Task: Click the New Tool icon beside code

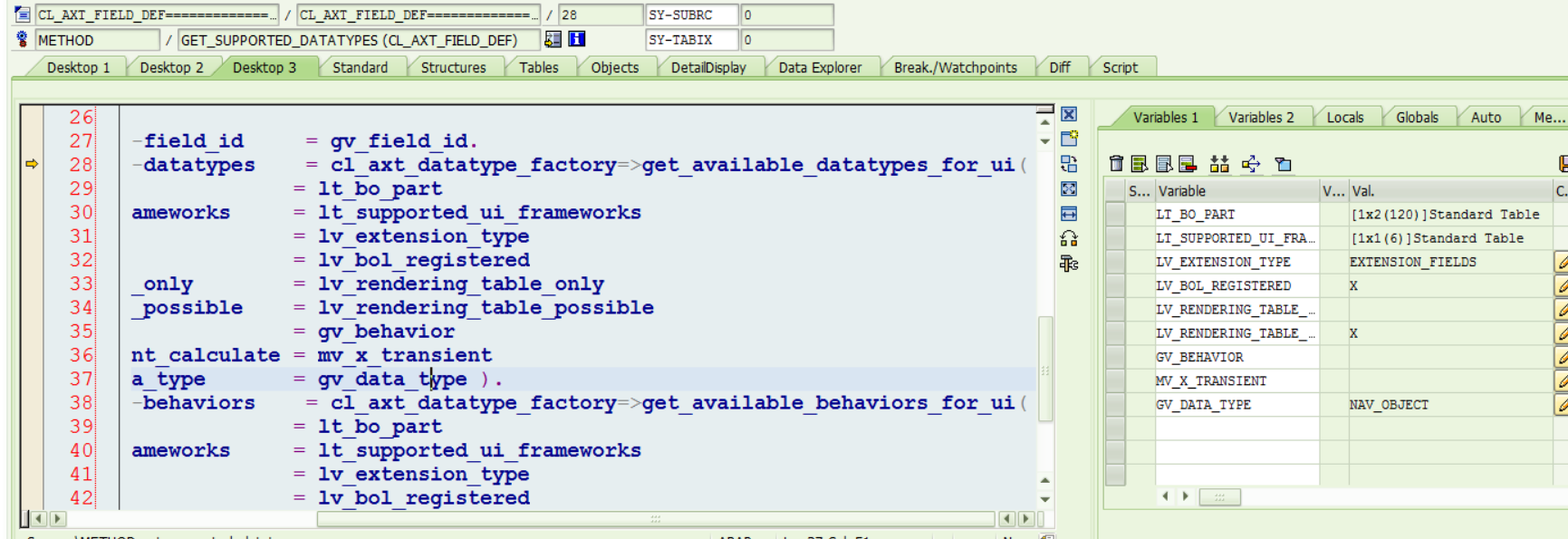Action: [1069, 139]
